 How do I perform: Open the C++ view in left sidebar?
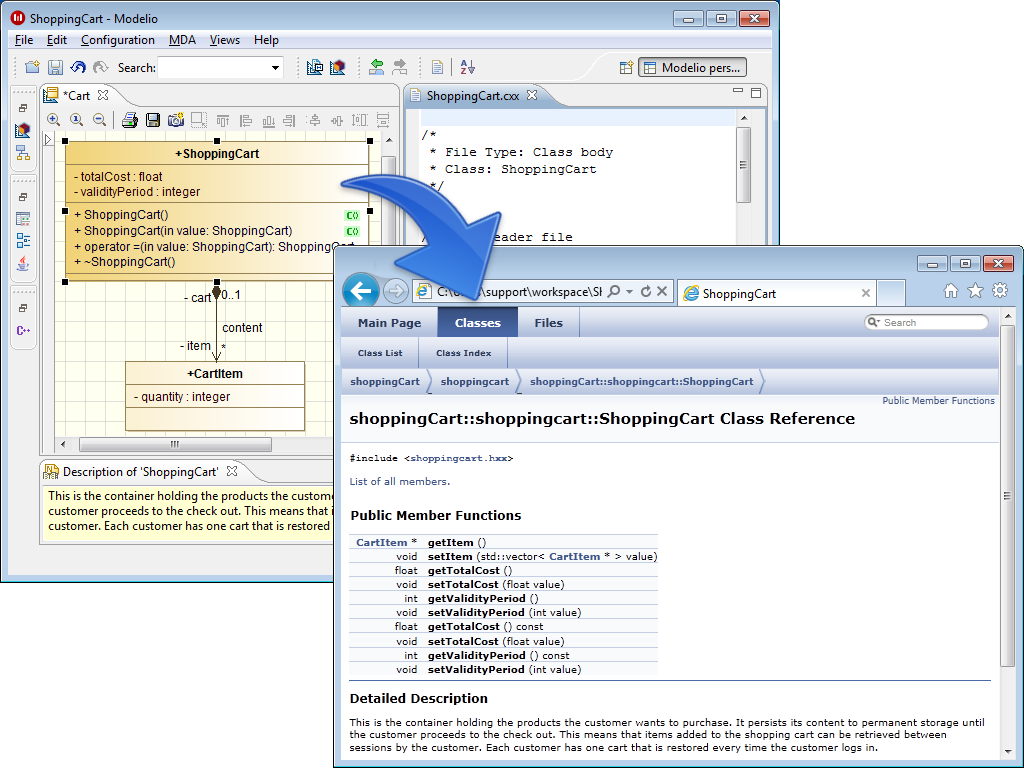tap(23, 330)
